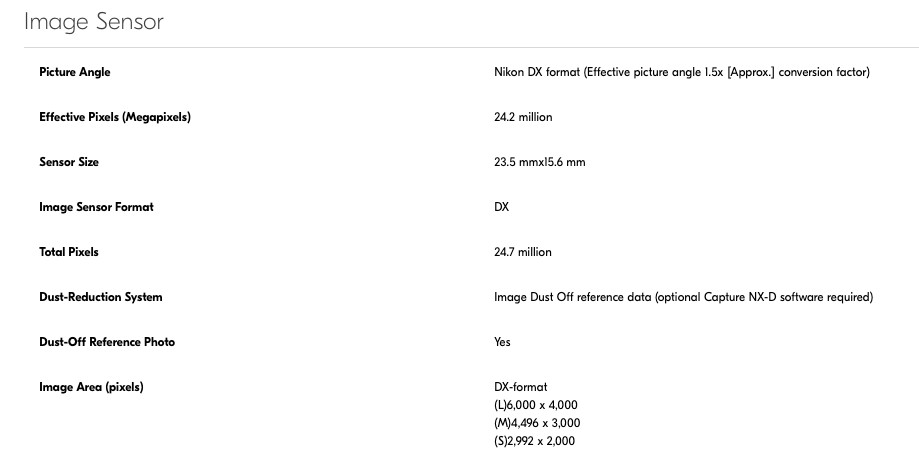Viewport: 919px width, 475px height.
Task: Click the DX sensor format value
Action: 502,207
